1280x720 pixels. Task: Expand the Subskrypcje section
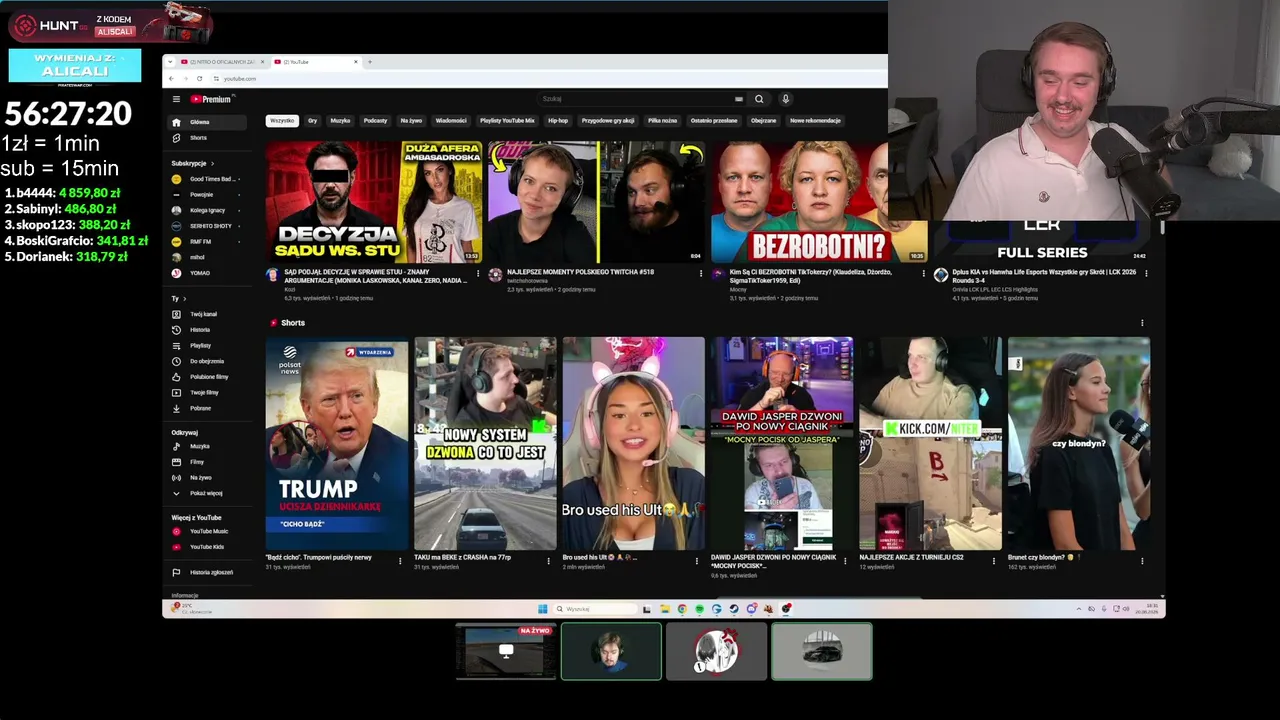(192, 163)
